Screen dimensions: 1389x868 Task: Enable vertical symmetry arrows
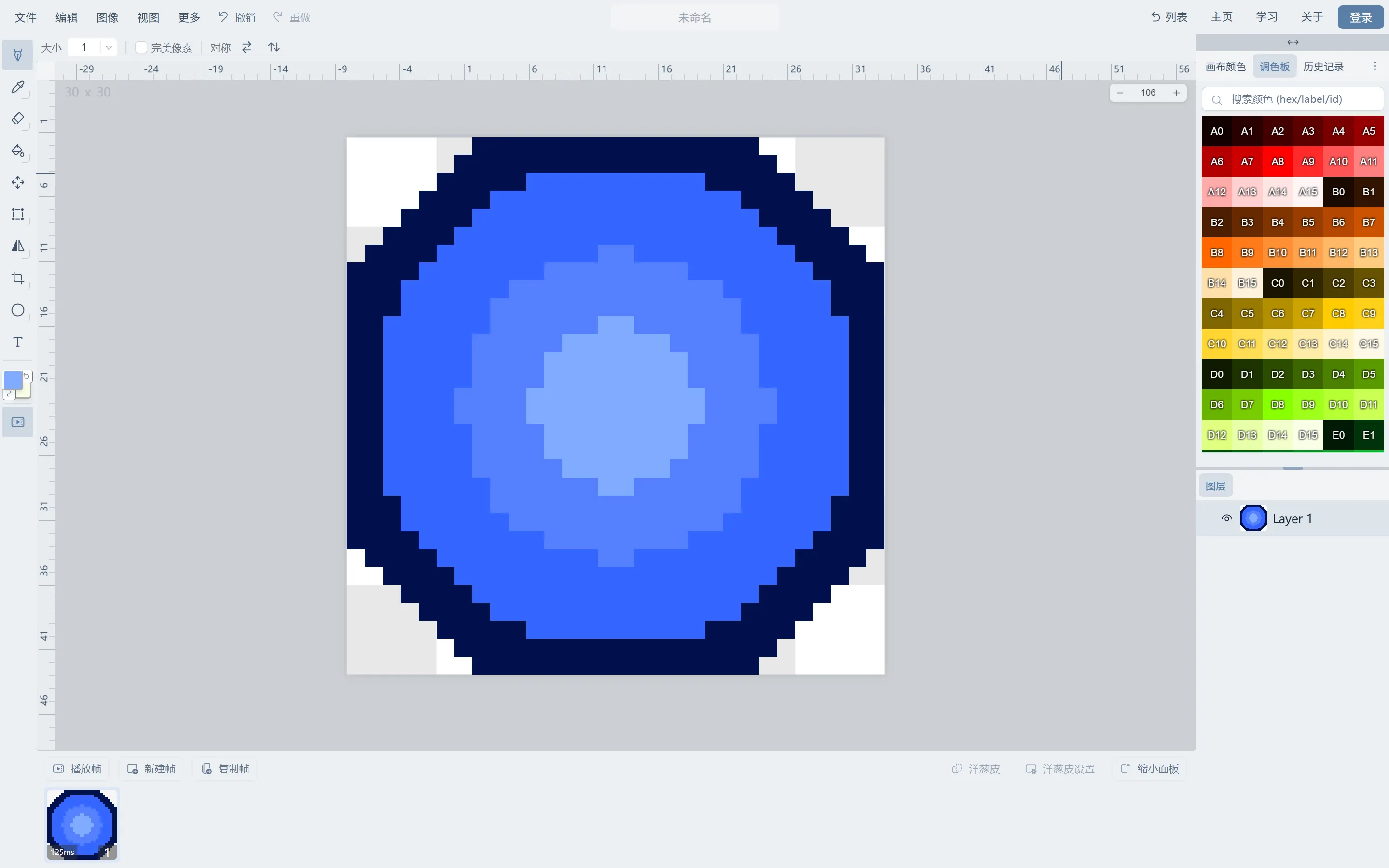(x=274, y=47)
